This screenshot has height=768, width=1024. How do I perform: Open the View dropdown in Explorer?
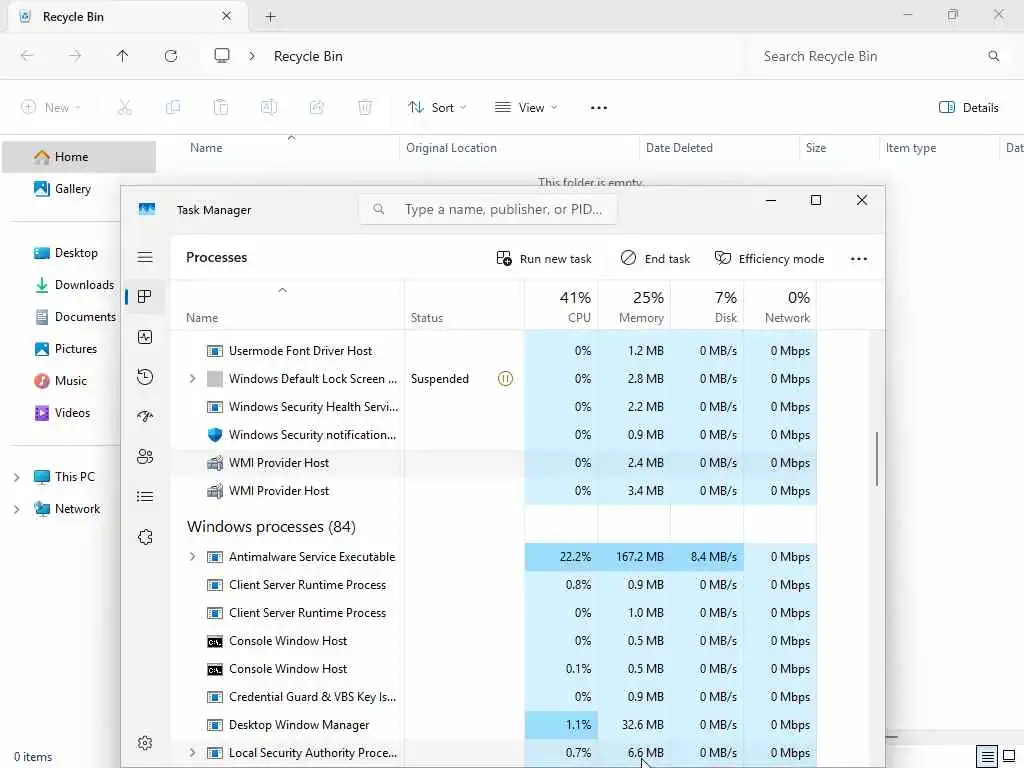[526, 108]
